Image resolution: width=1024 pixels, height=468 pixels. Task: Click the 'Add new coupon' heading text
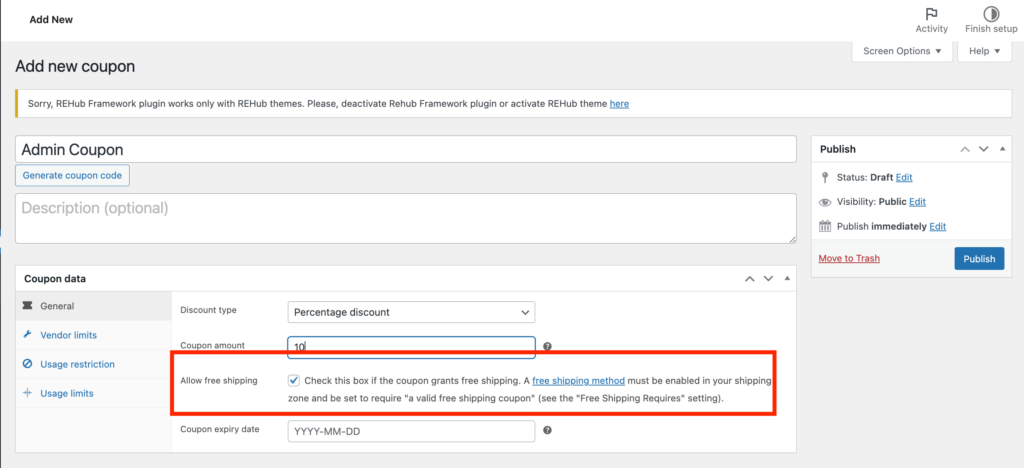click(75, 67)
